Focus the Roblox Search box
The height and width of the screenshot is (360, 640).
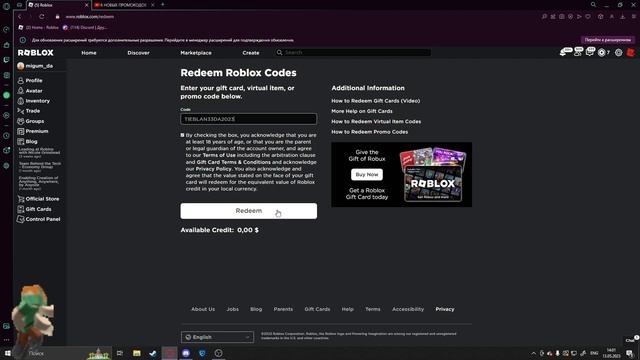coord(353,52)
